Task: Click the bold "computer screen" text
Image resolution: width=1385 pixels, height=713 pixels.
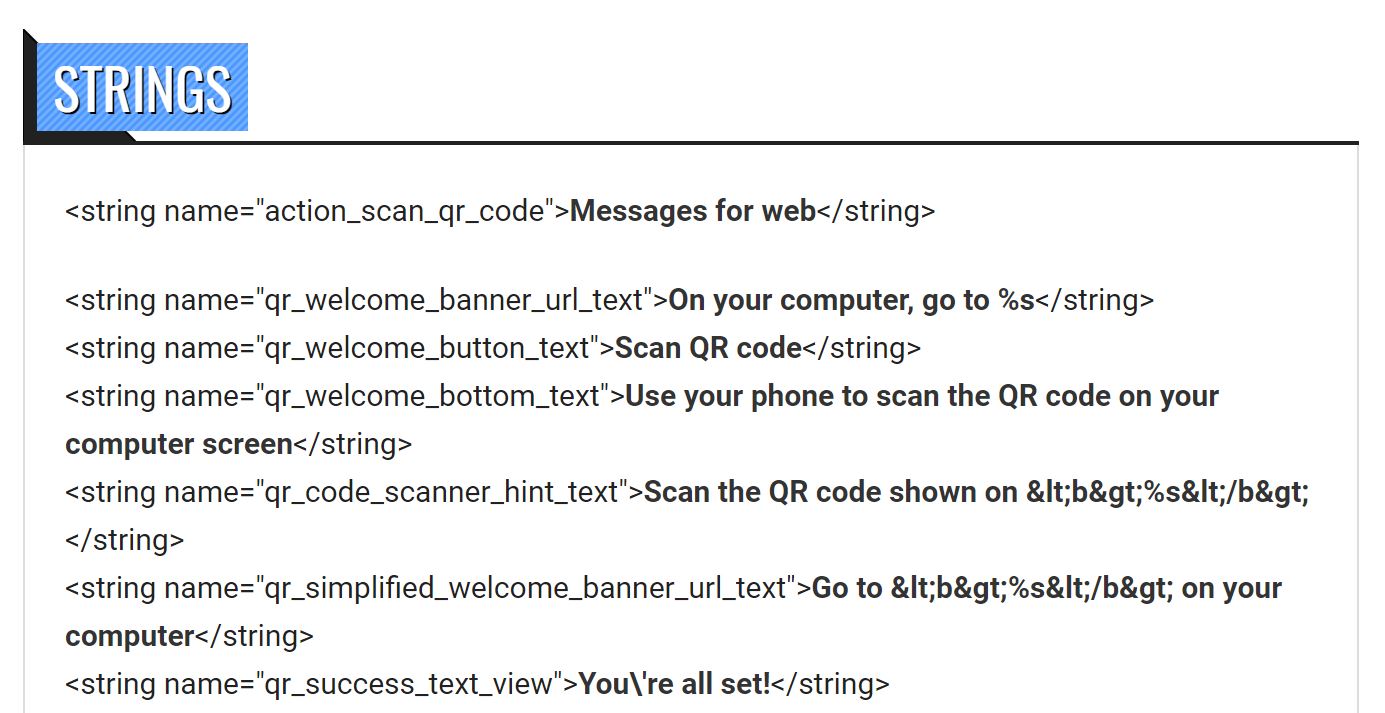Action: (179, 444)
